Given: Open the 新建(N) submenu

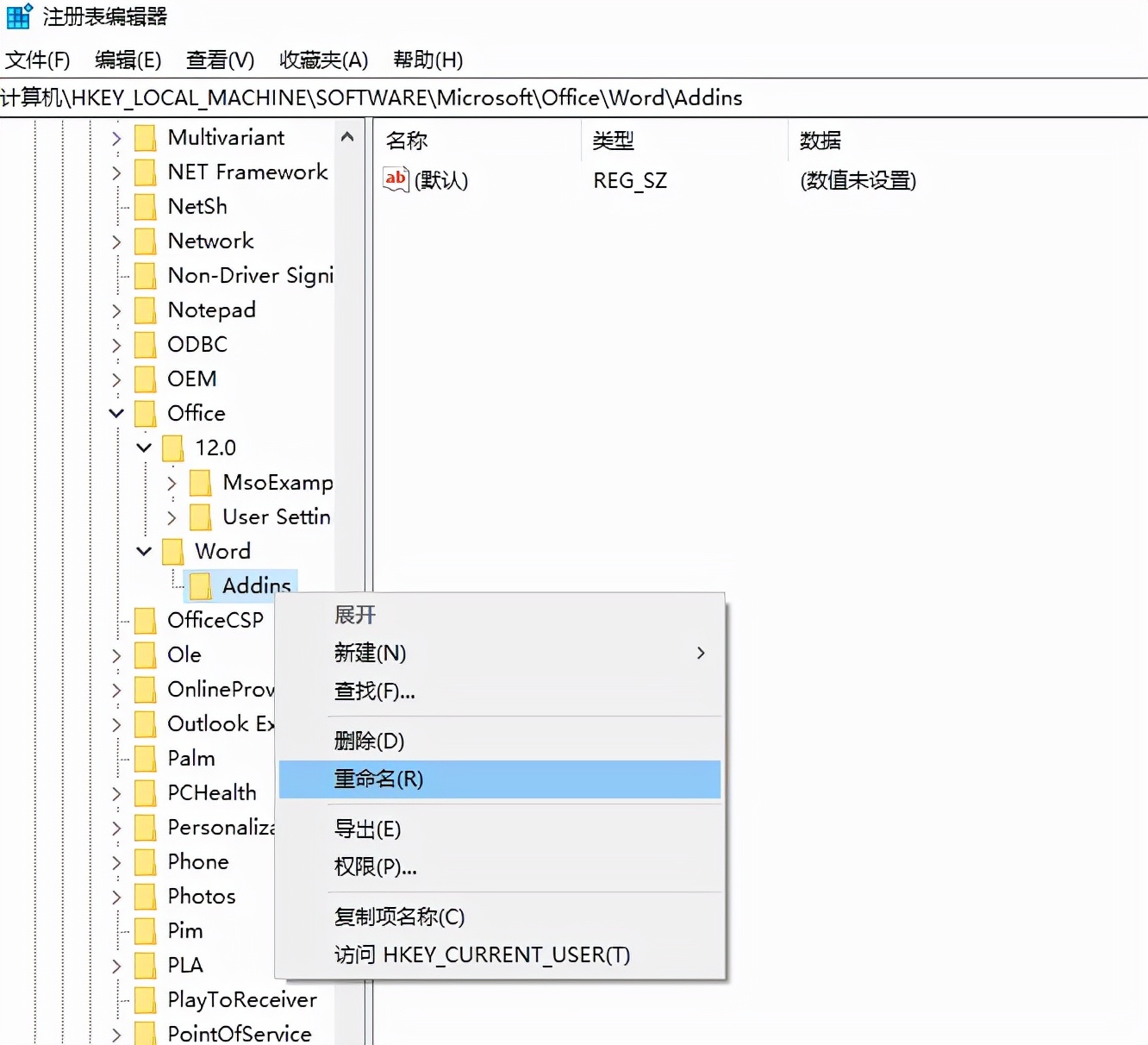Looking at the screenshot, I should tap(500, 653).
